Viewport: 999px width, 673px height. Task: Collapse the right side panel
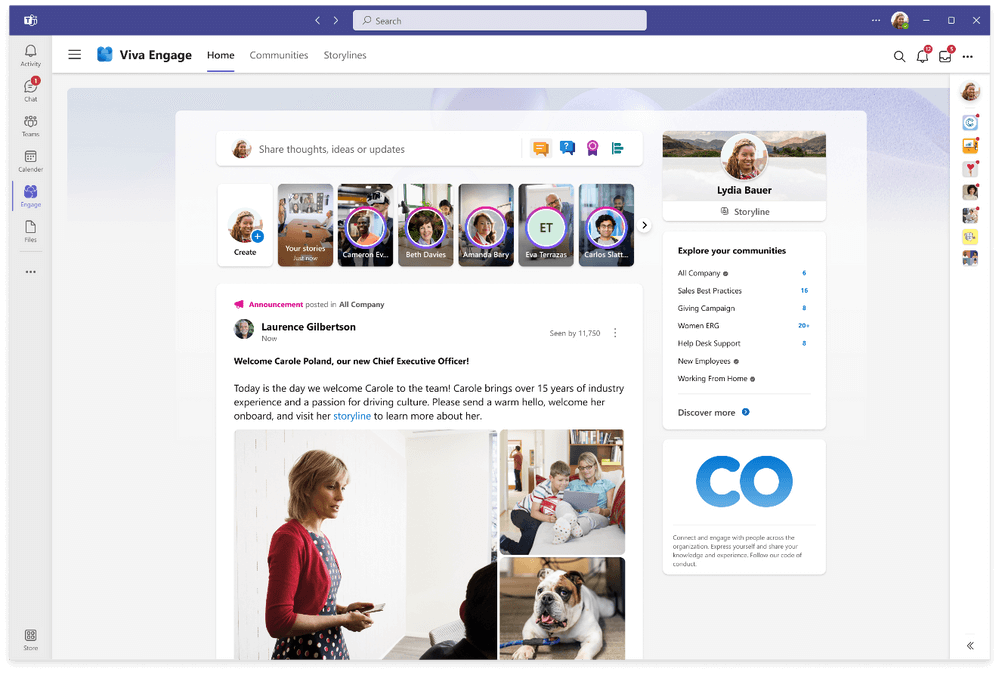point(968,645)
